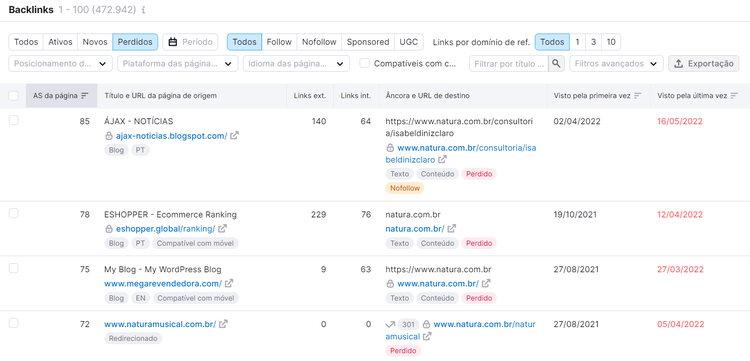This screenshot has height=361, width=750.
Task: Click the calendar icon in Período button
Action: (x=173, y=42)
